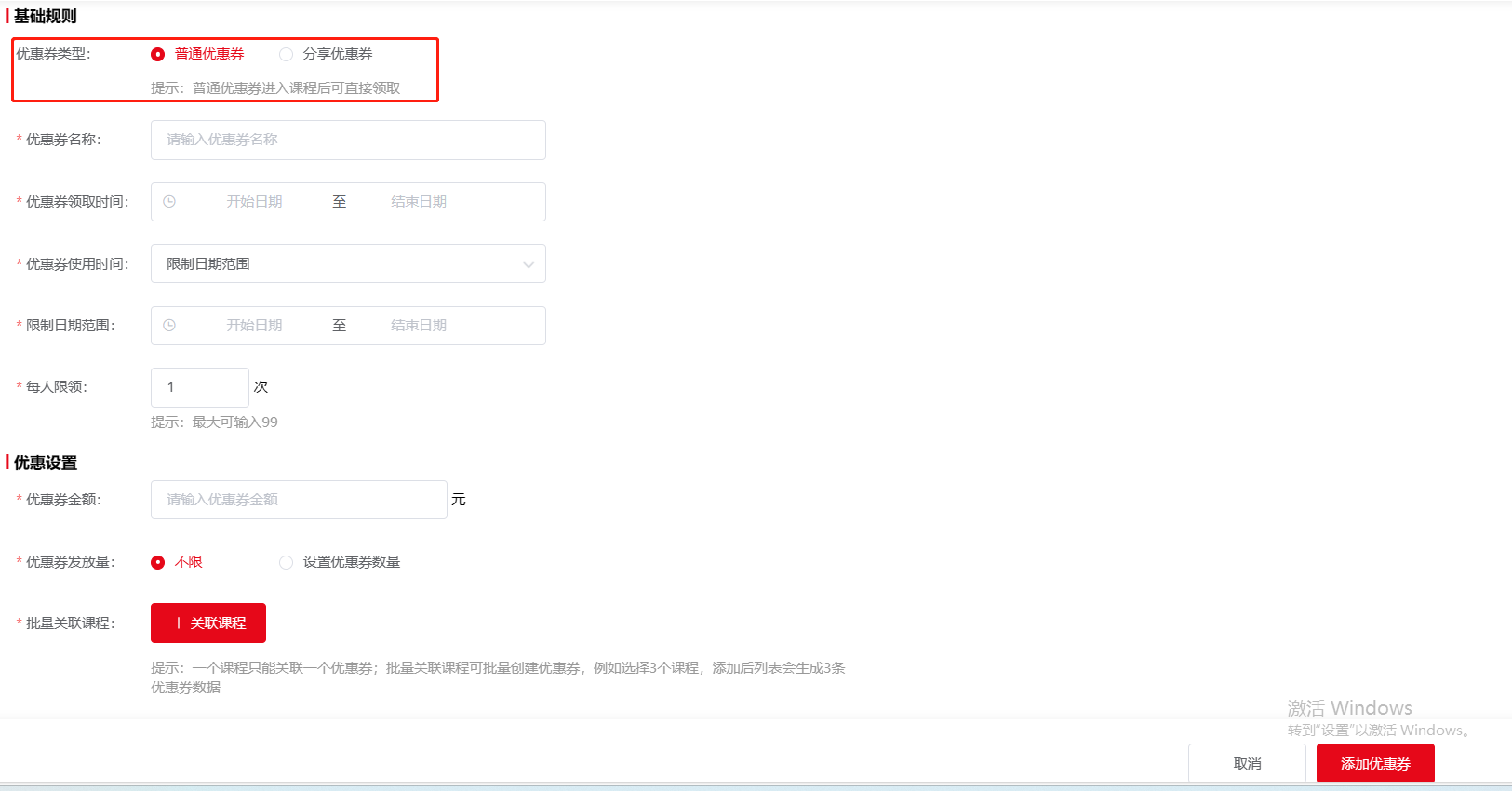Click the clock icon in 优惠券领取时间

pos(169,202)
